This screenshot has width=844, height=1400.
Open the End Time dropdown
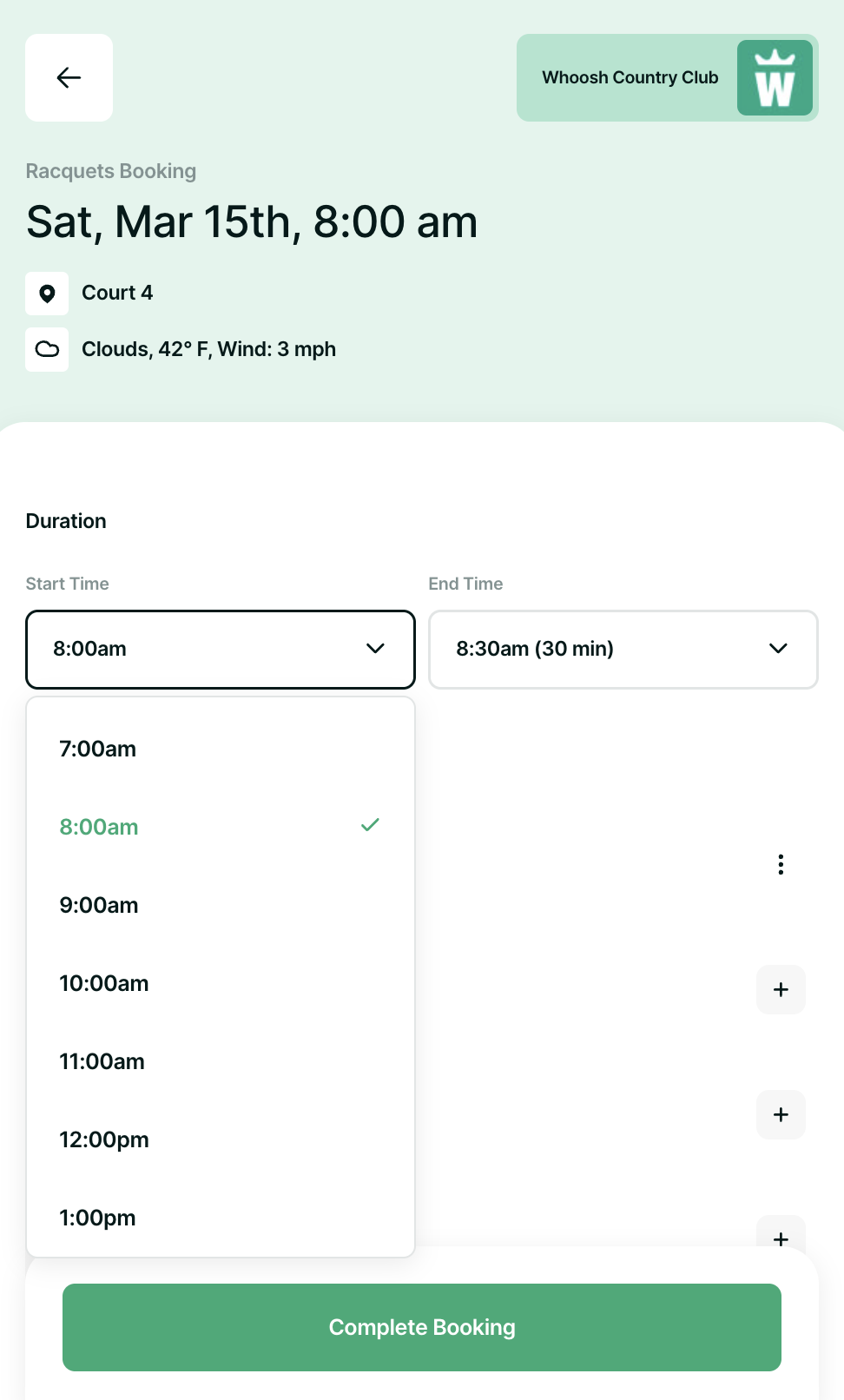click(x=623, y=650)
